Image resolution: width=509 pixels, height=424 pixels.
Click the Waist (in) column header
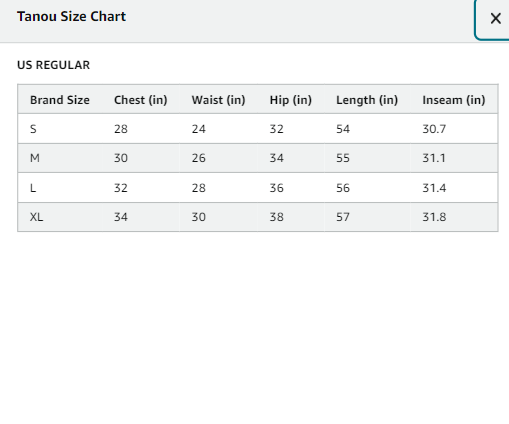pyautogui.click(x=218, y=100)
